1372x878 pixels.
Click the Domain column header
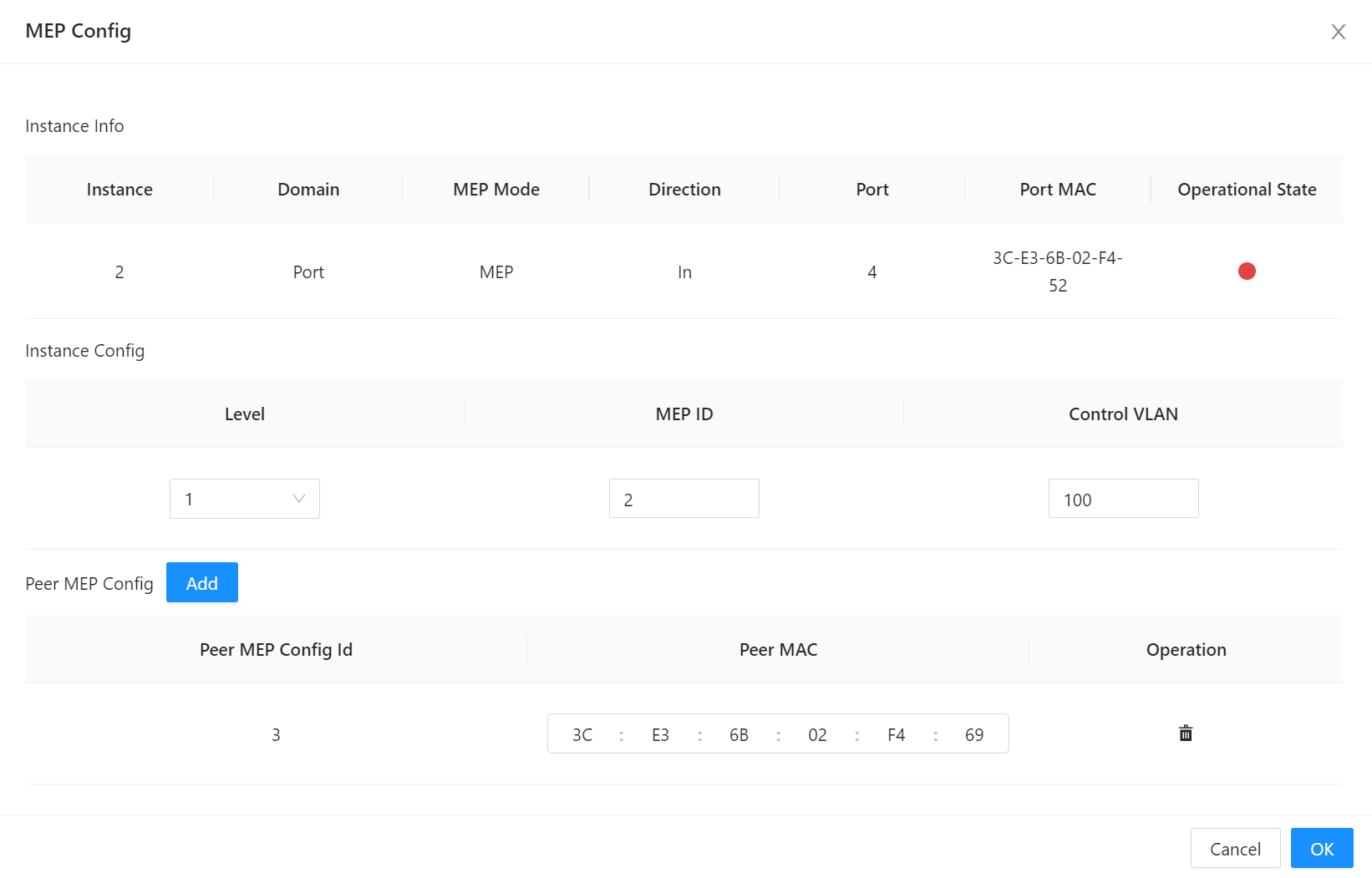pos(307,189)
